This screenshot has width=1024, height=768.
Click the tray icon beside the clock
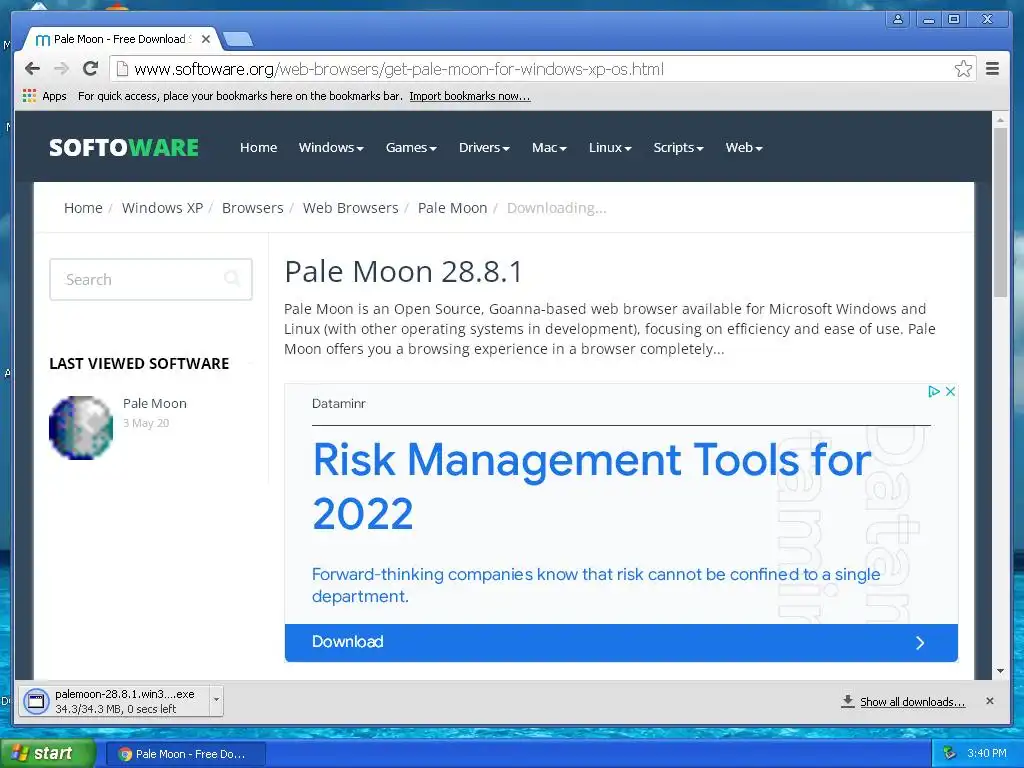point(950,754)
